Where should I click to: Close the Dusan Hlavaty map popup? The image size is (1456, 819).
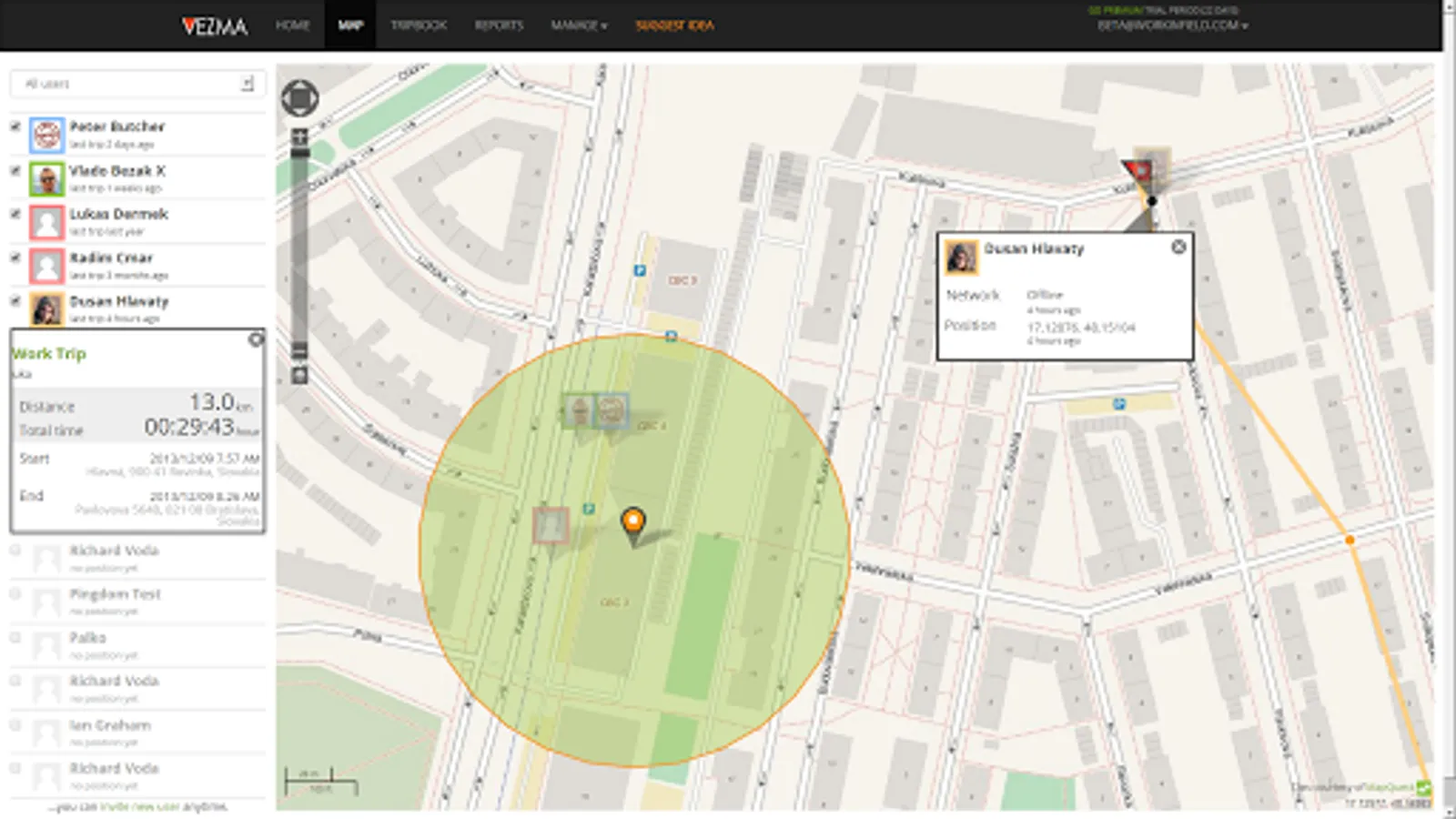[1178, 247]
